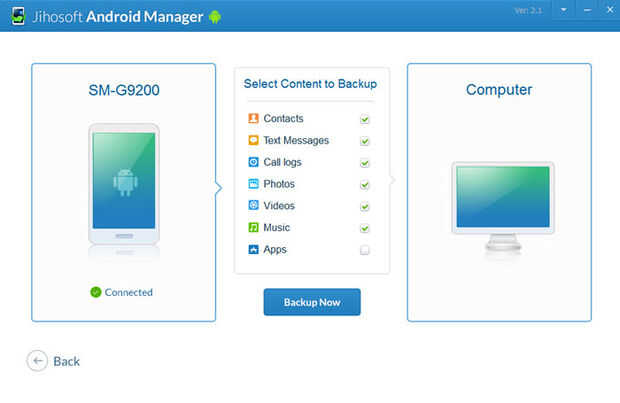
Task: Uncheck the Contacts checkbox
Action: [365, 119]
